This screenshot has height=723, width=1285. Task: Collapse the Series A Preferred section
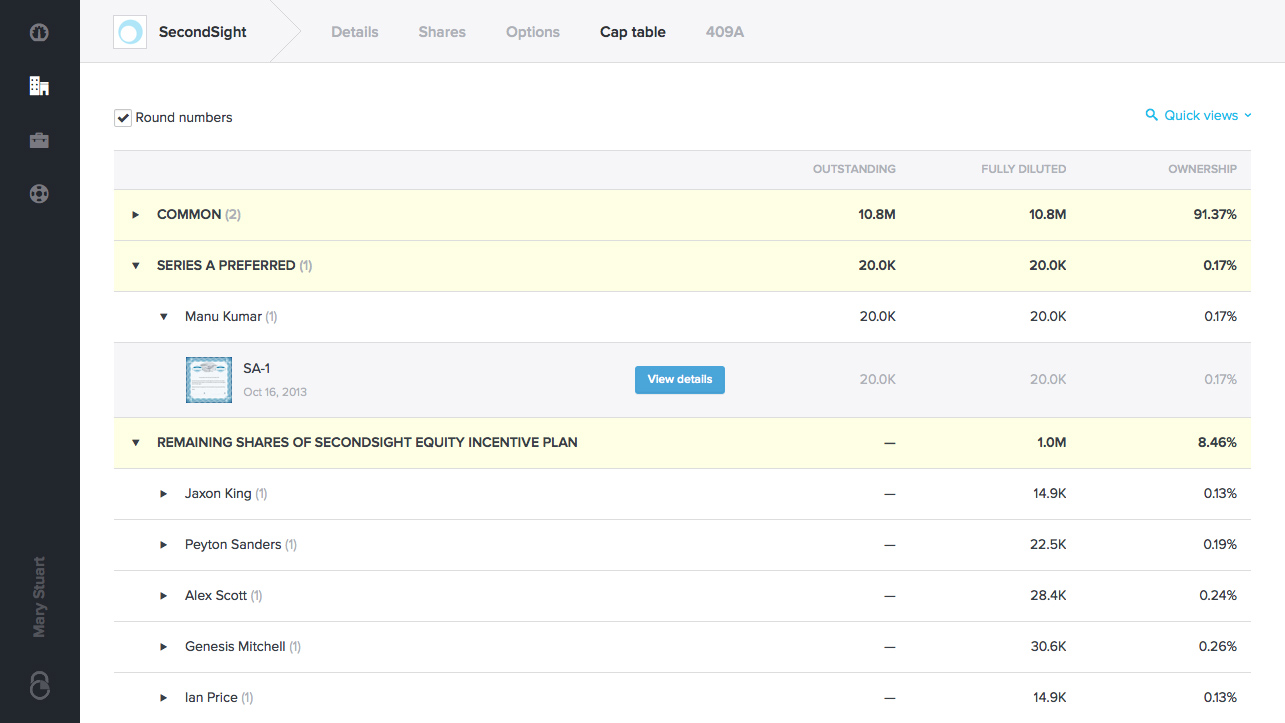136,266
